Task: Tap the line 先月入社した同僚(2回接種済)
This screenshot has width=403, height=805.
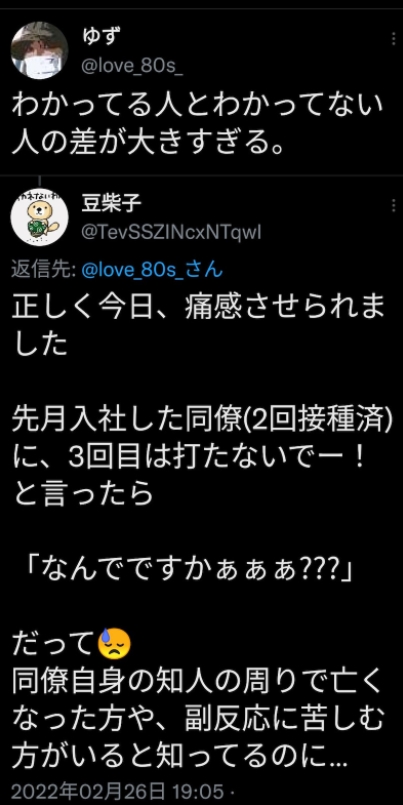Action: click(x=202, y=426)
